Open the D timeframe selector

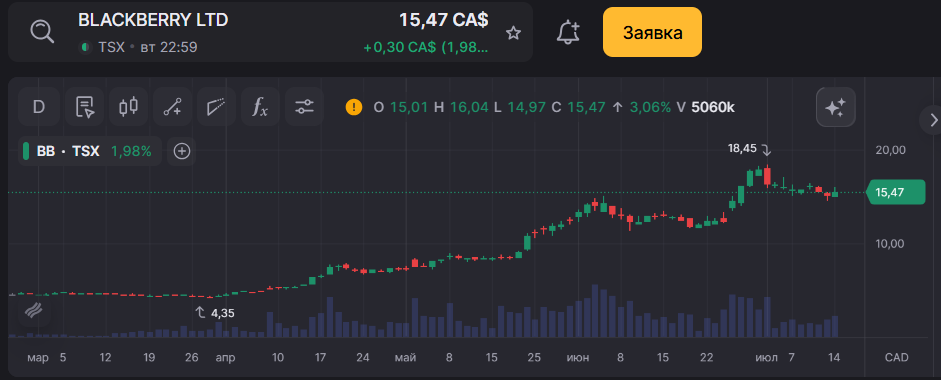pos(39,107)
